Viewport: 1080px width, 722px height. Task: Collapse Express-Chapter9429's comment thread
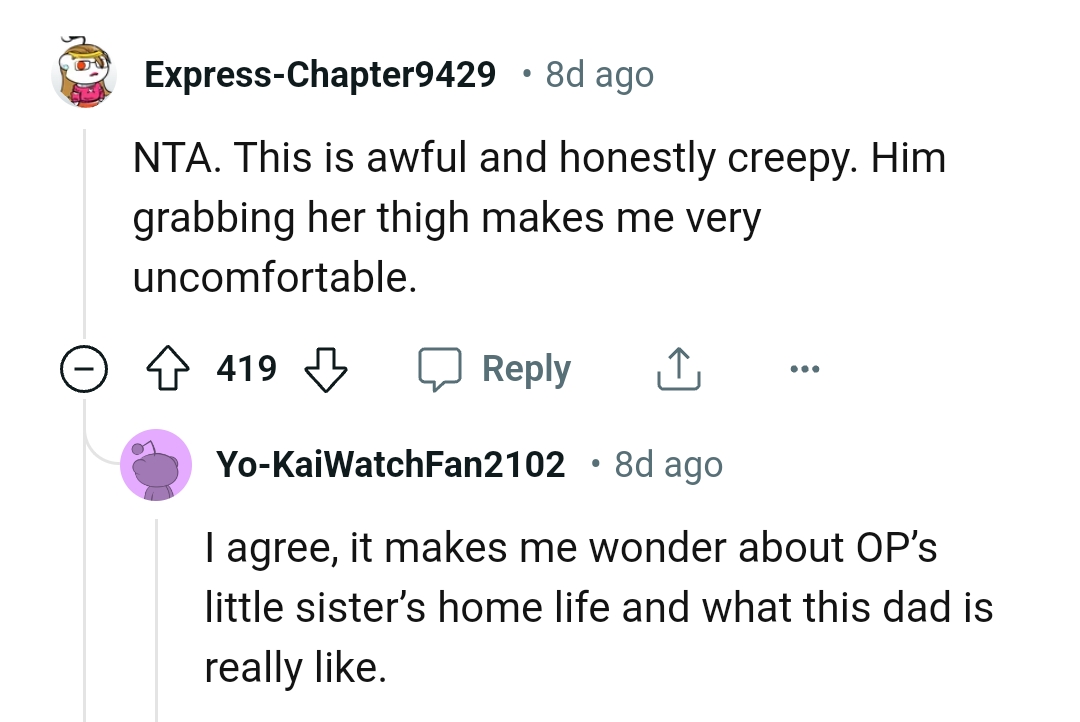coord(85,369)
